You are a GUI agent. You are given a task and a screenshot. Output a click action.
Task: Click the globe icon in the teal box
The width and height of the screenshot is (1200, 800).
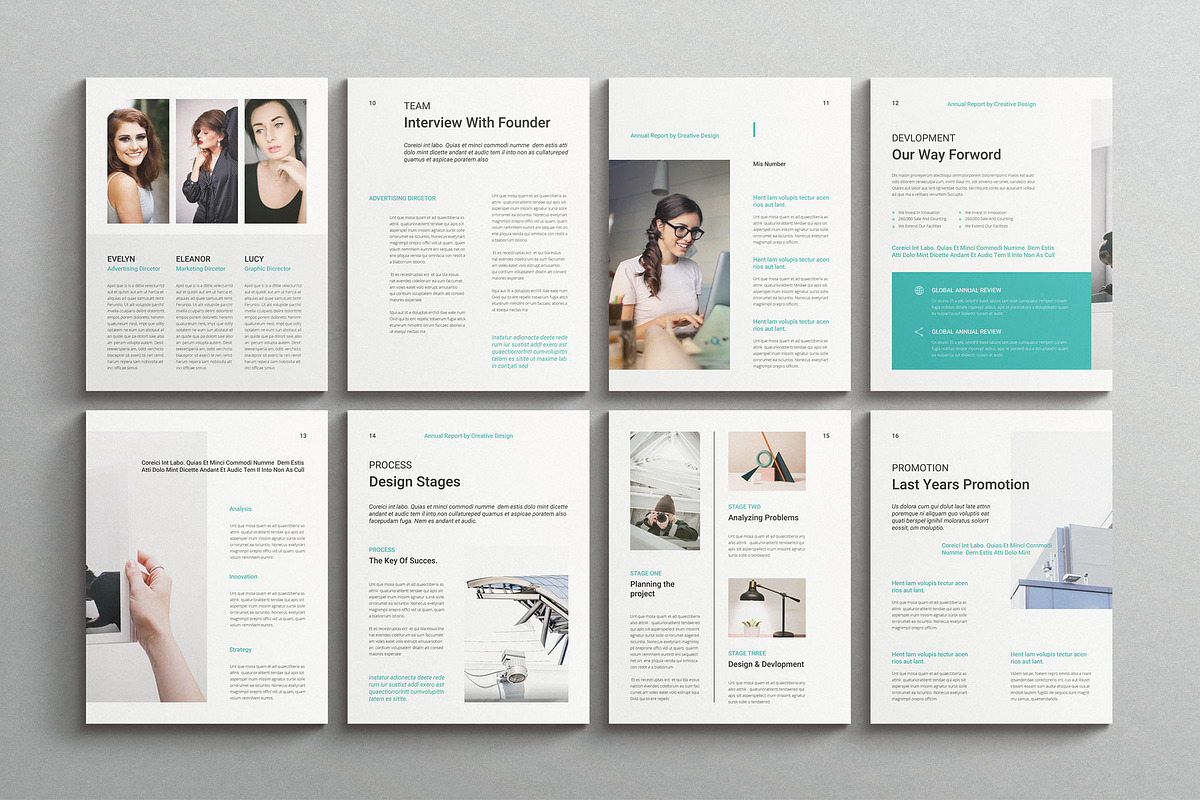click(x=919, y=291)
